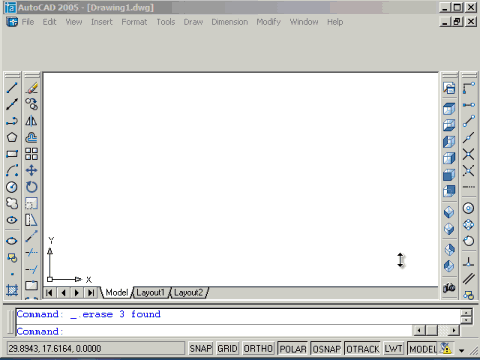Activate the Erase modify tool
Screen dimensions: 480x360
point(32,88)
